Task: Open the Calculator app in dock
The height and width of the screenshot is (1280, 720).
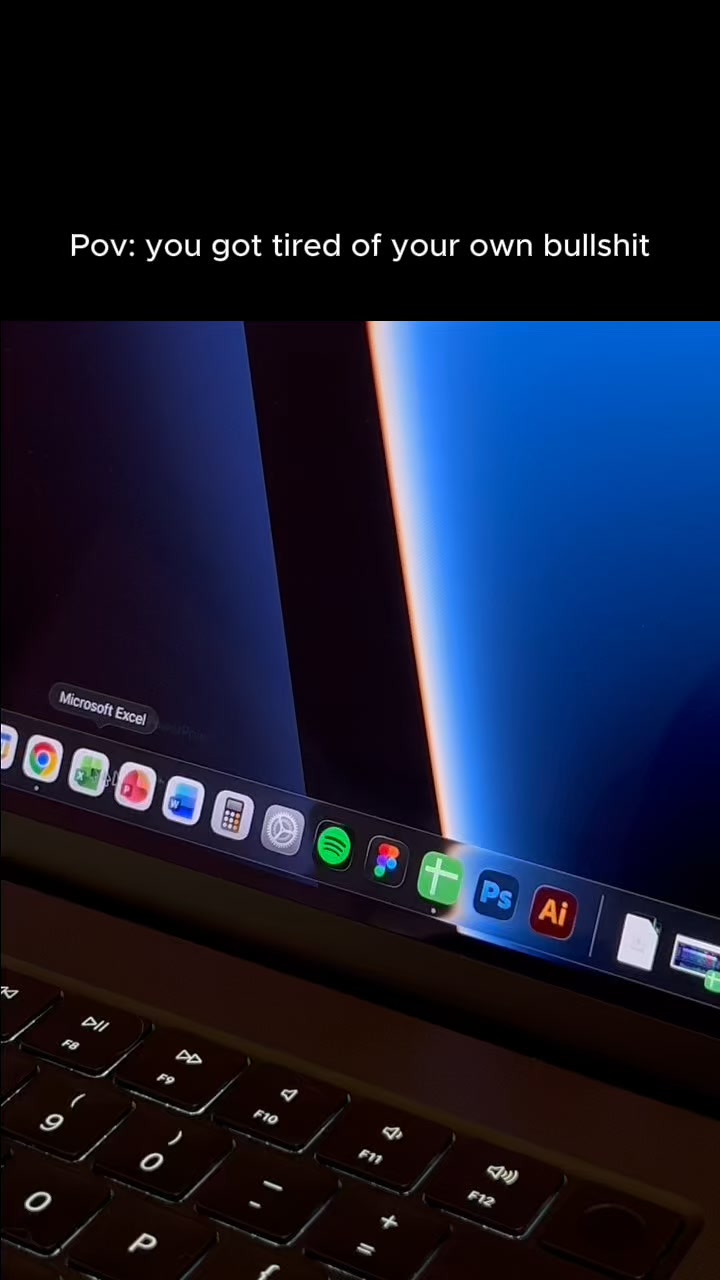Action: 232,816
